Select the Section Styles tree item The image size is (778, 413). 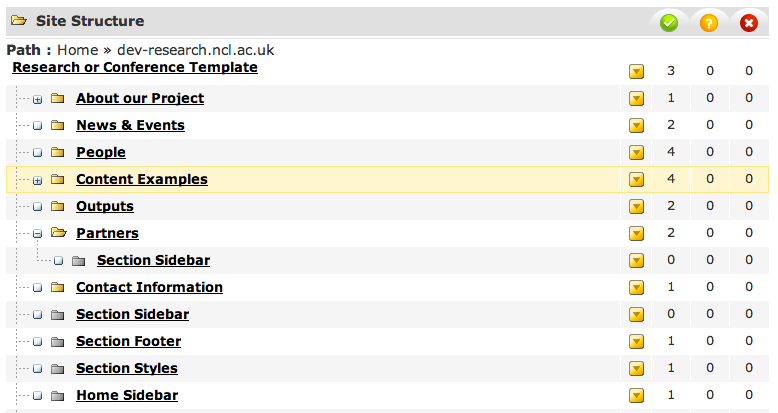pos(127,368)
